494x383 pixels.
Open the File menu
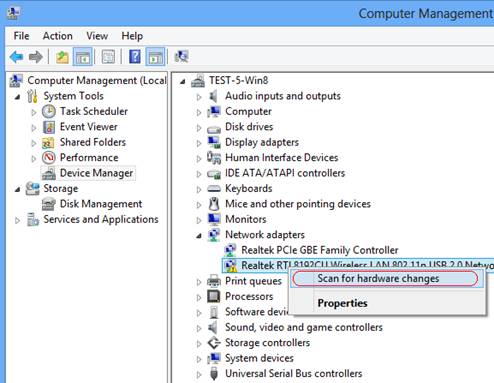[x=21, y=36]
